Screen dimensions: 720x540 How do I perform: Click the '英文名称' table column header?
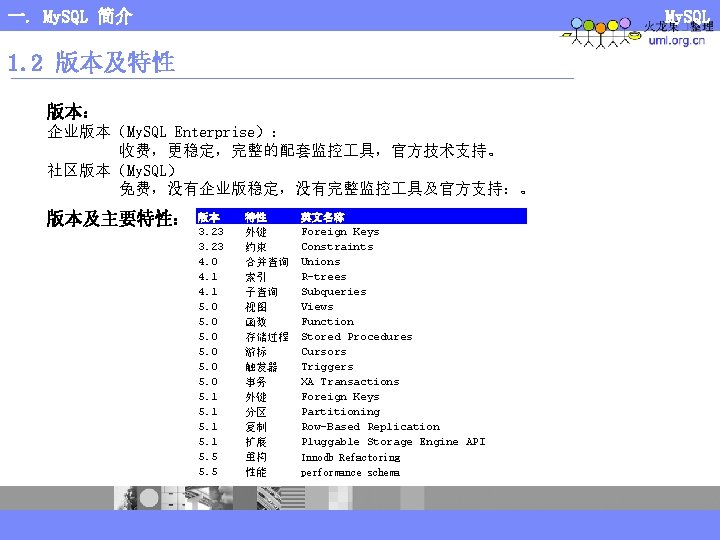click(322, 217)
